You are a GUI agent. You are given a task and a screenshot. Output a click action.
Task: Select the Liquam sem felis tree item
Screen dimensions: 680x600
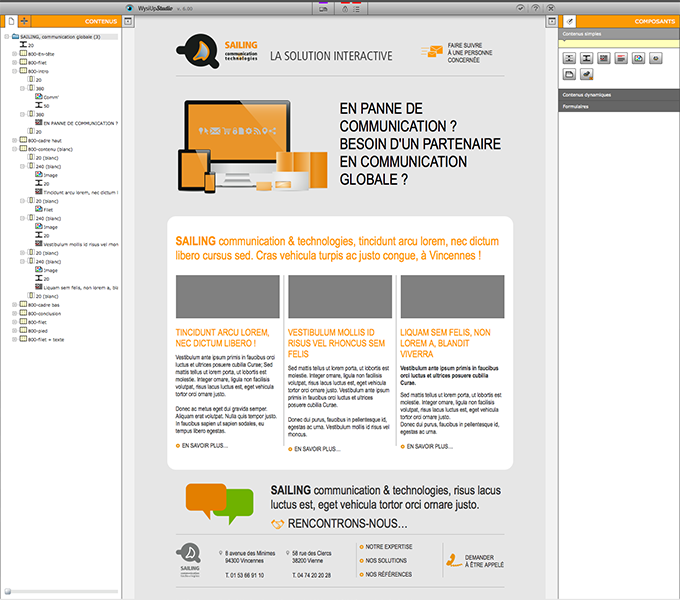76,287
